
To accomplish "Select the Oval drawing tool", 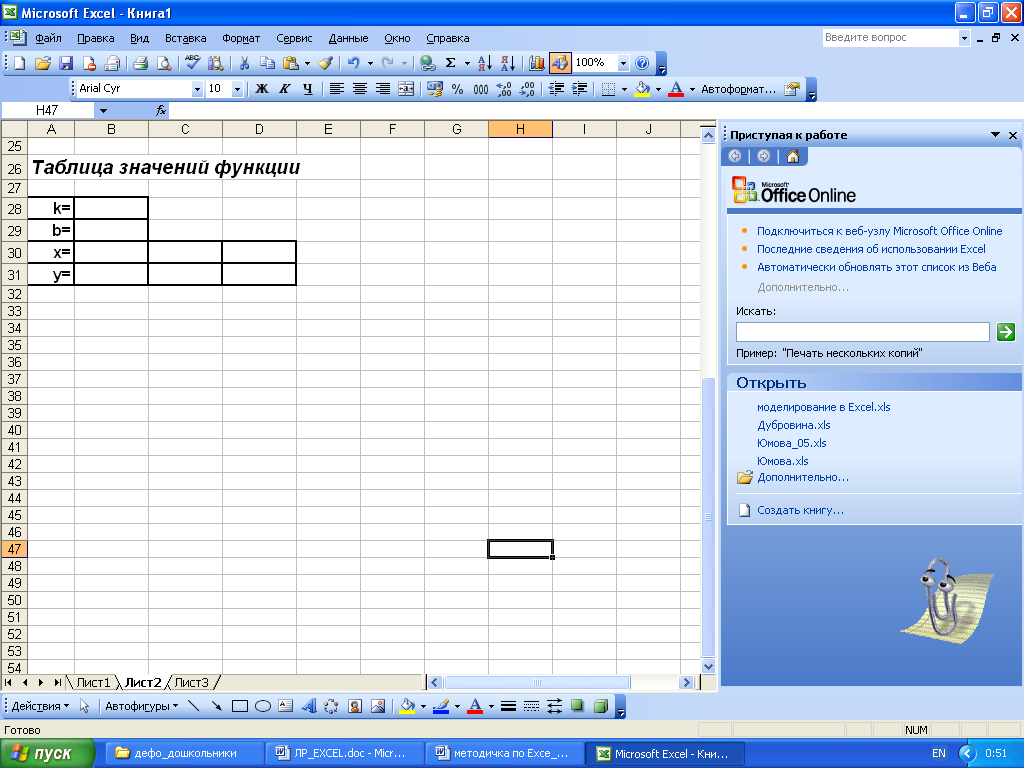I will tap(263, 706).
